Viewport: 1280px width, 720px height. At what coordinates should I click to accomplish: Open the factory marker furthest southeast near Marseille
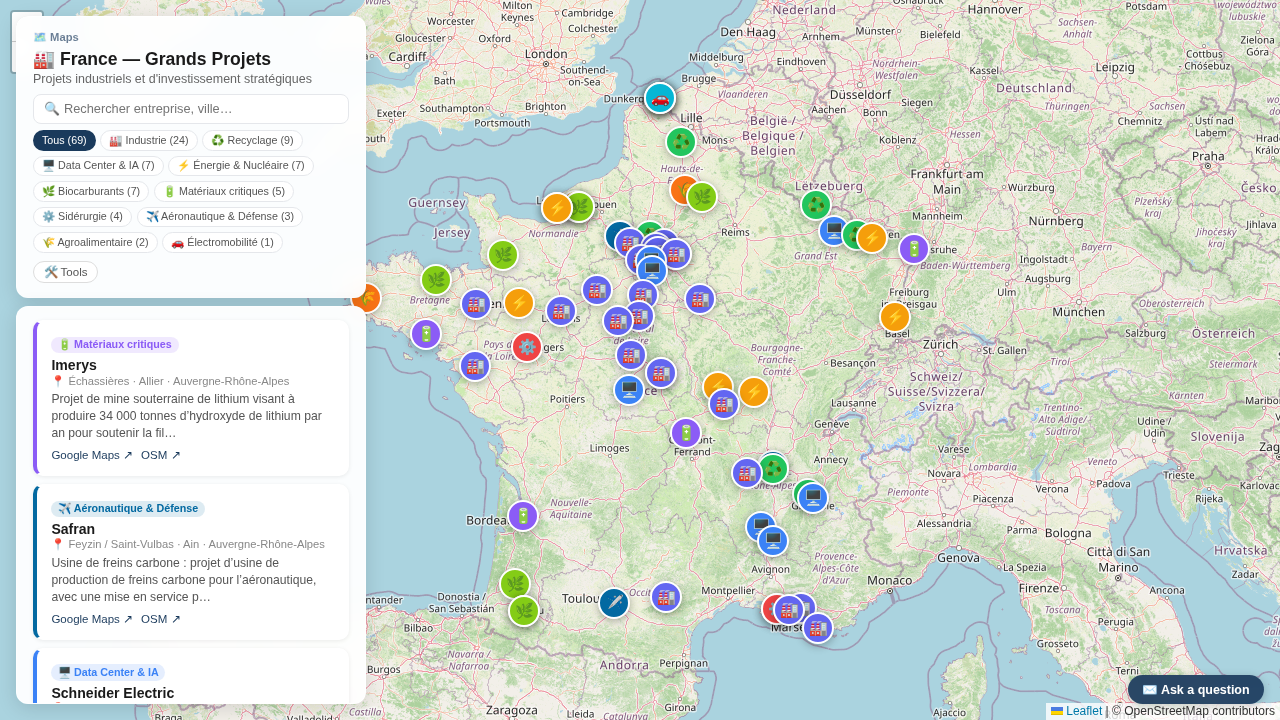818,628
